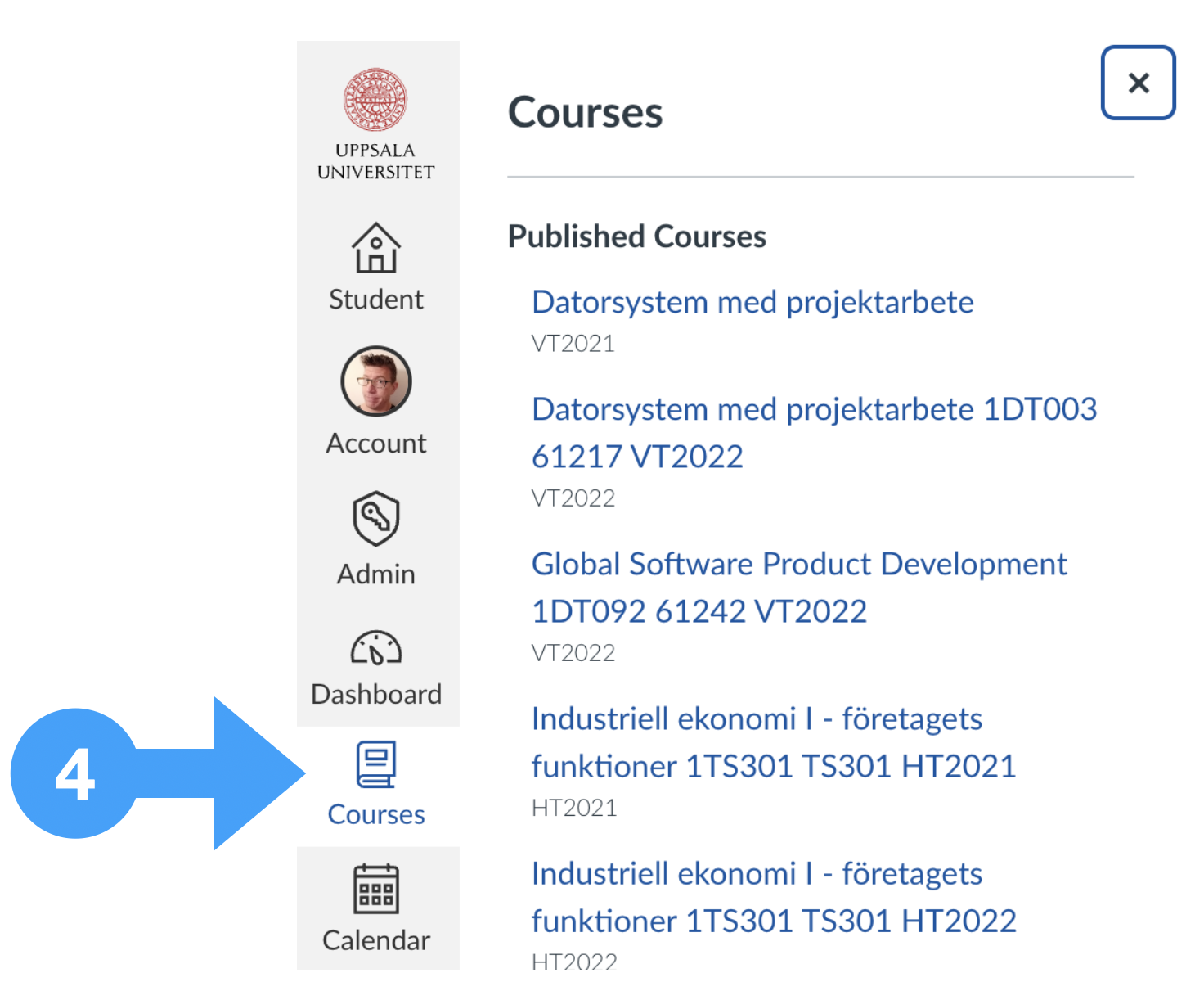Open Industriell ekonomi I HT2022 course
The height and width of the screenshot is (1000, 1204).
(x=774, y=897)
